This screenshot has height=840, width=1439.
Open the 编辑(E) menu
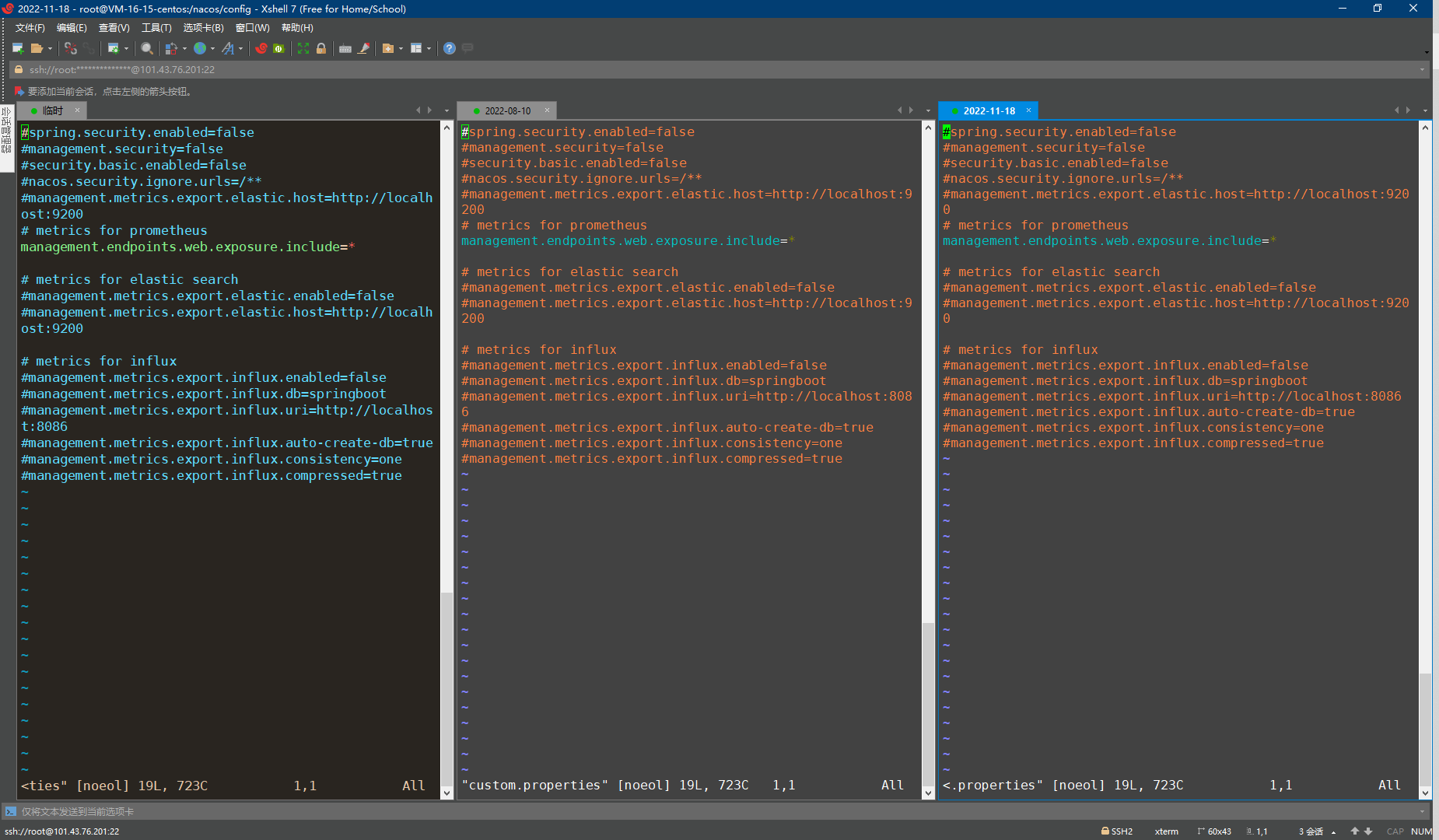(72, 28)
